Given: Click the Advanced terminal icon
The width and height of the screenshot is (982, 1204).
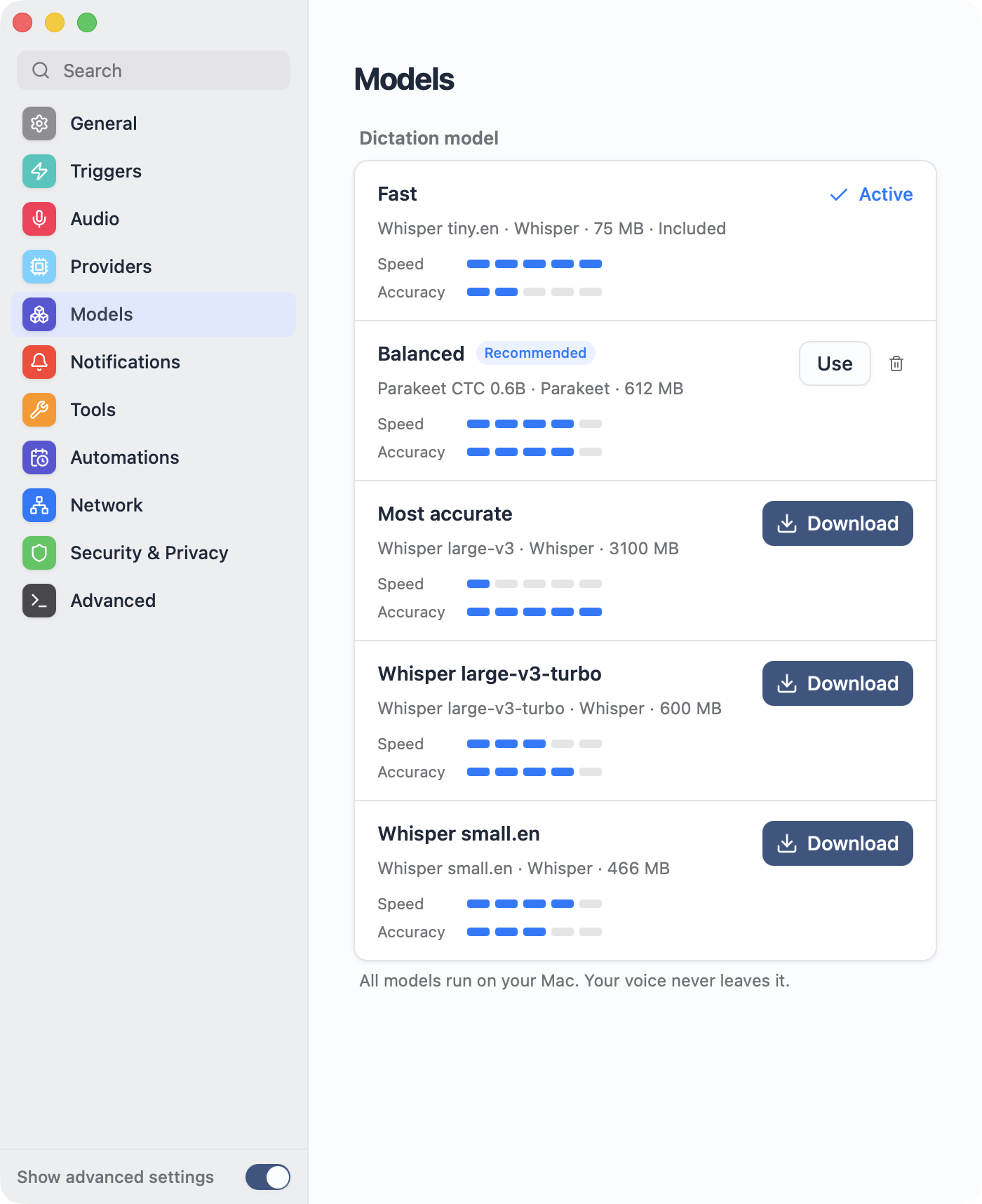Looking at the screenshot, I should [39, 601].
